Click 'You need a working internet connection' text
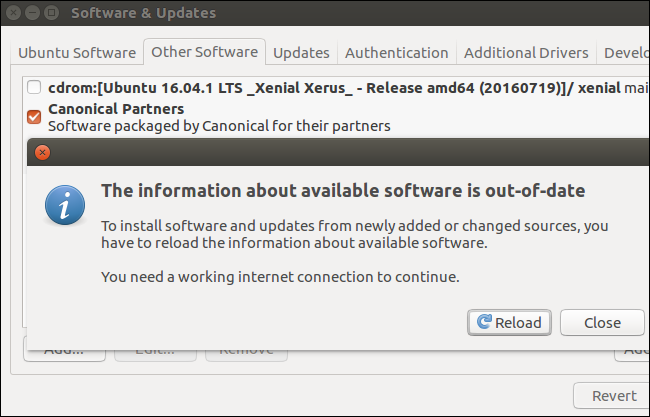Viewport: 650px width, 417px height. coord(280,276)
